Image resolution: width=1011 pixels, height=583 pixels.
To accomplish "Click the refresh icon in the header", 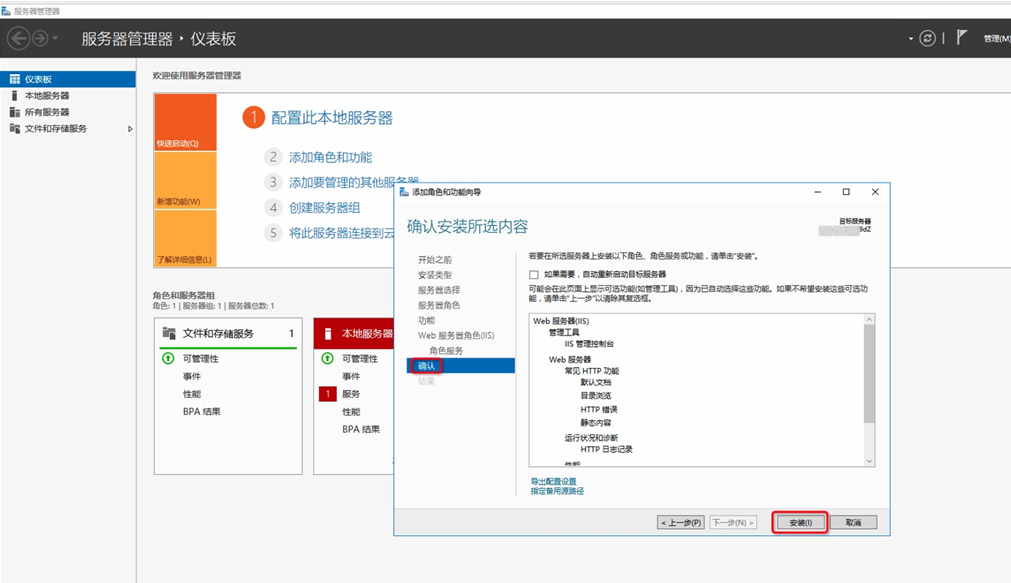I will click(x=928, y=38).
